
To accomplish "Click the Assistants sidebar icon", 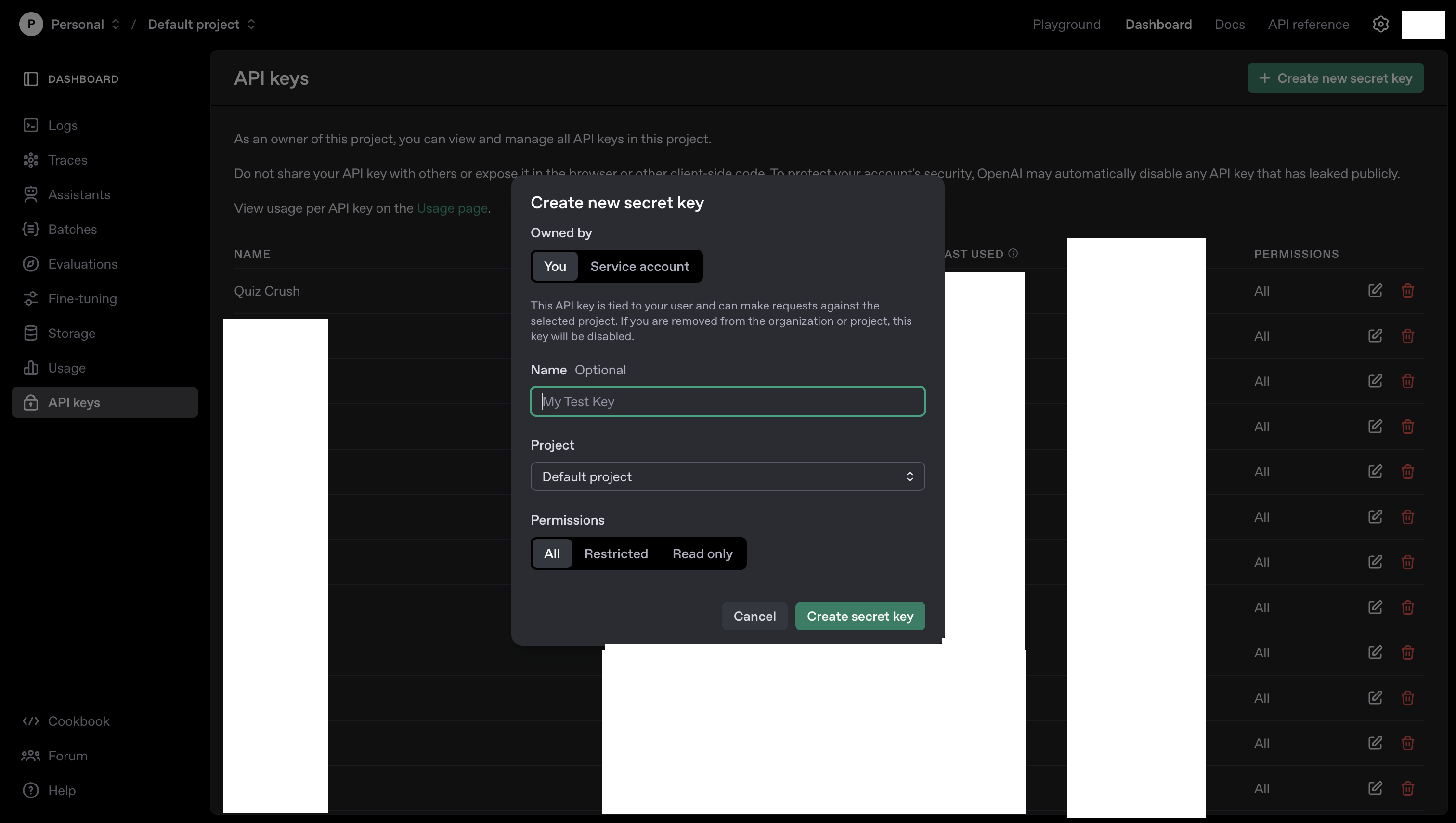I will coord(31,194).
